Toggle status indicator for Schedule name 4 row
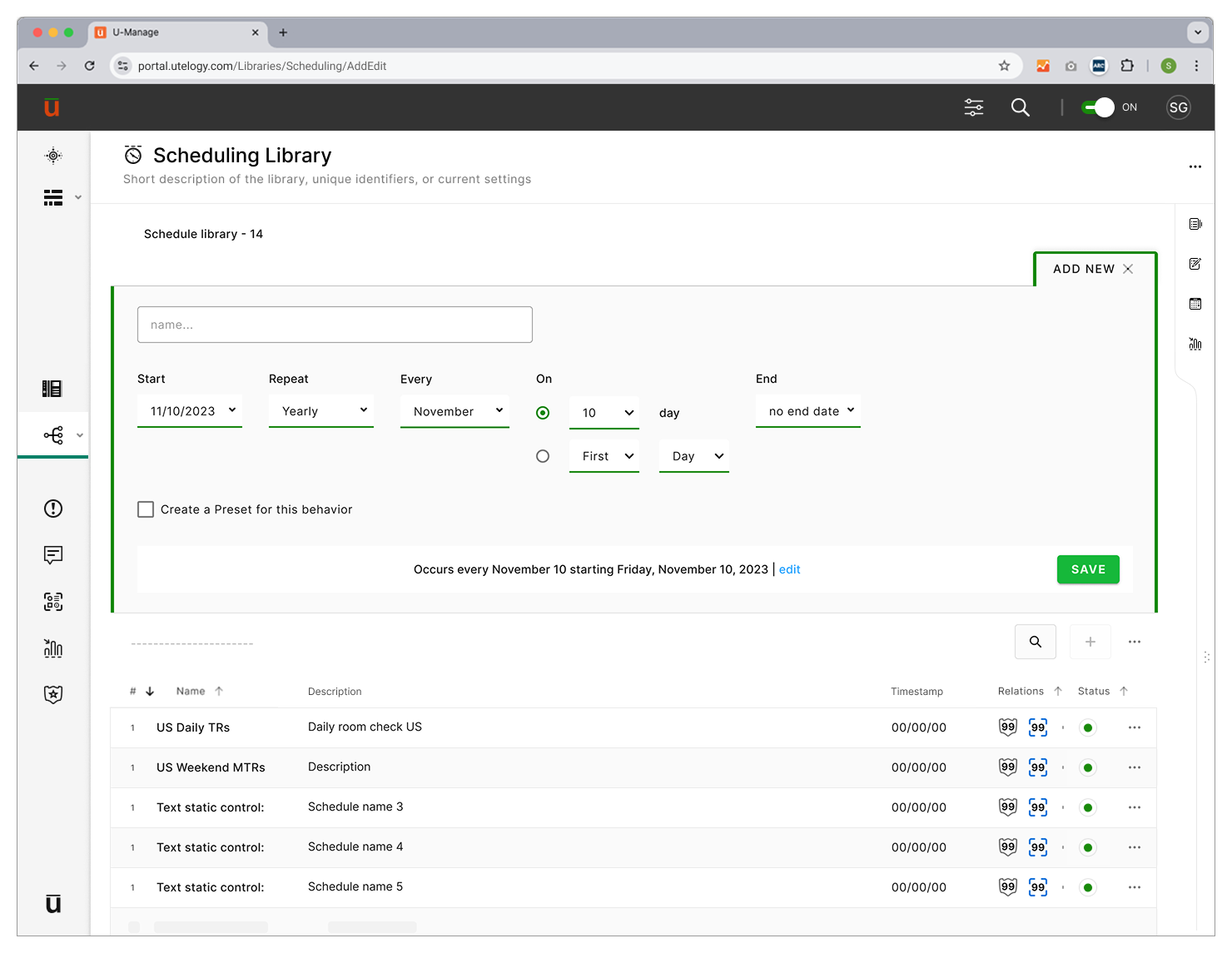 1088,847
